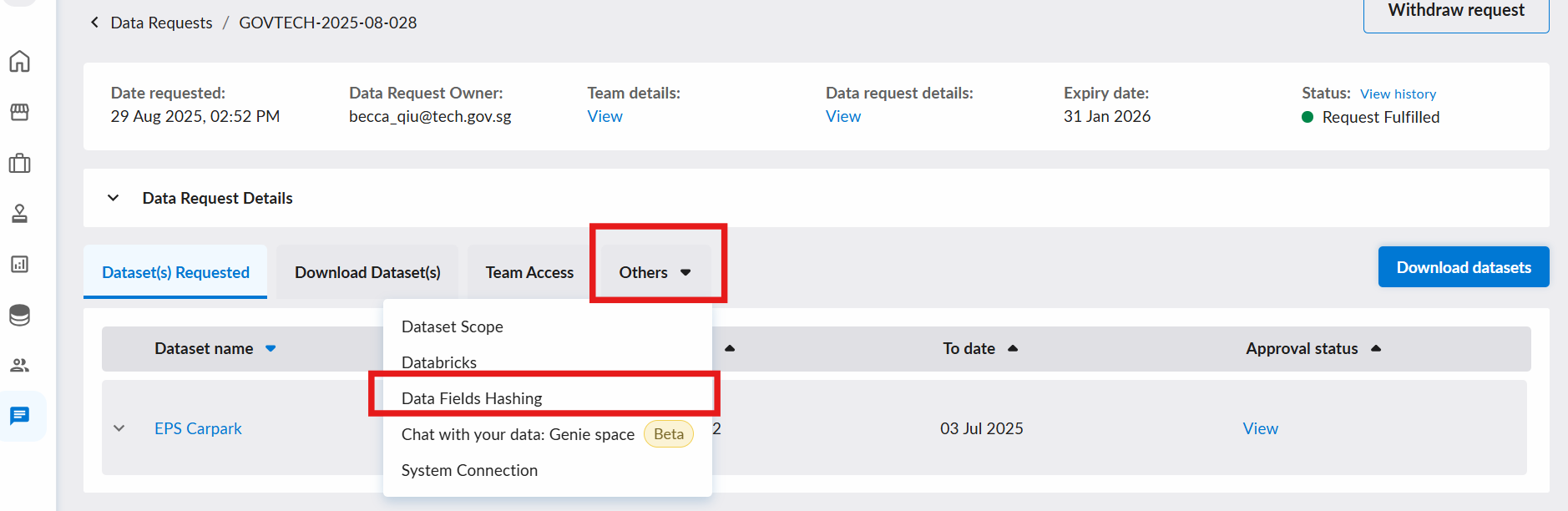Open View history link
Image resolution: width=1568 pixels, height=511 pixels.
1398,94
